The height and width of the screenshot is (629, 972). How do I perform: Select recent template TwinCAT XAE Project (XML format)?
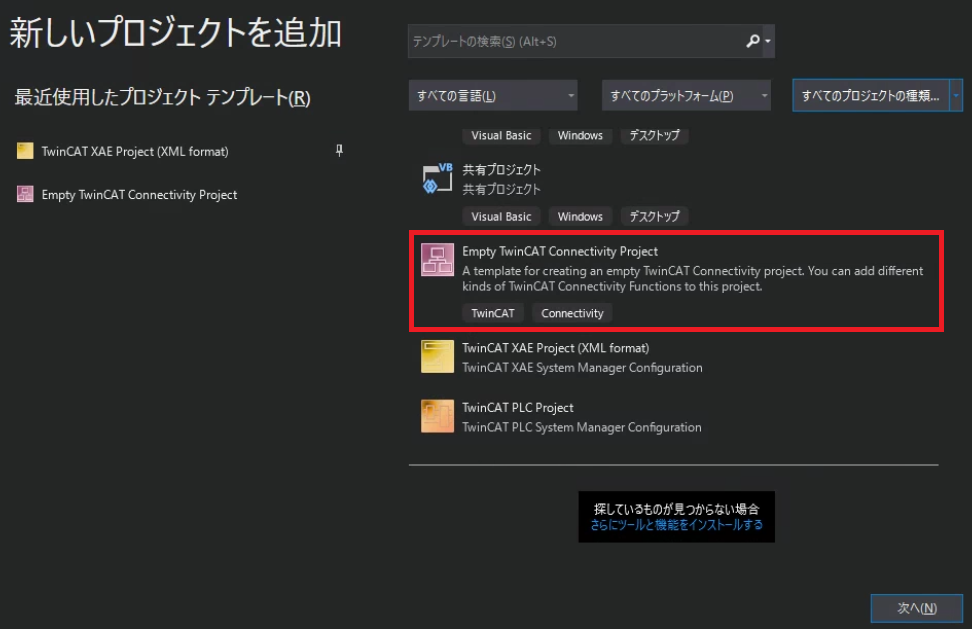tap(135, 151)
